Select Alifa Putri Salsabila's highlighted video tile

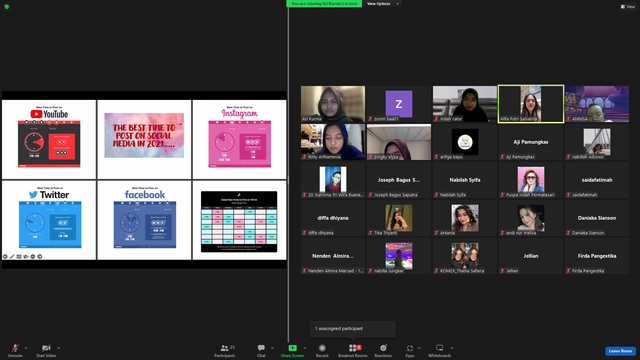[531, 104]
